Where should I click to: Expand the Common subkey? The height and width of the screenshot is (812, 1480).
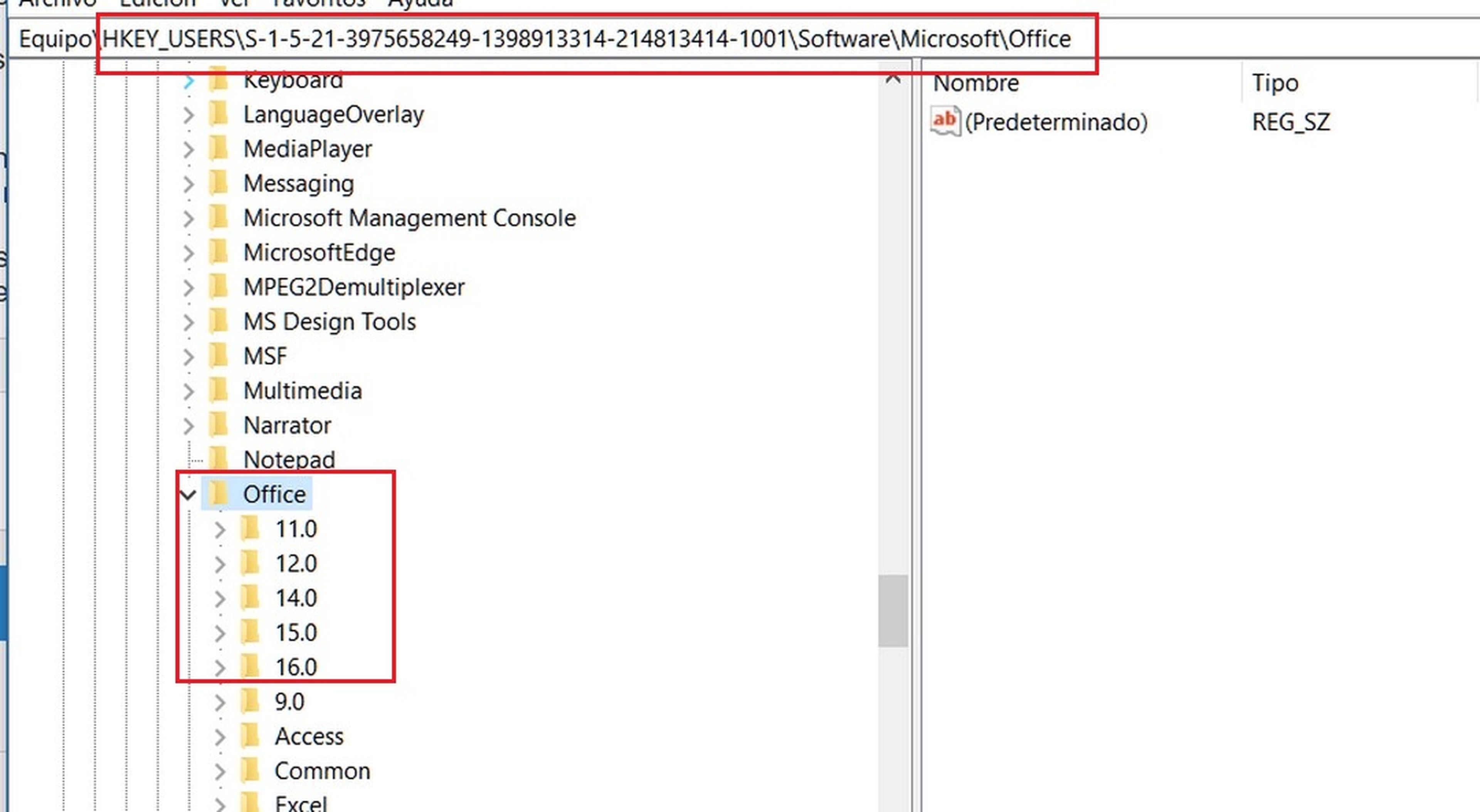tap(220, 771)
